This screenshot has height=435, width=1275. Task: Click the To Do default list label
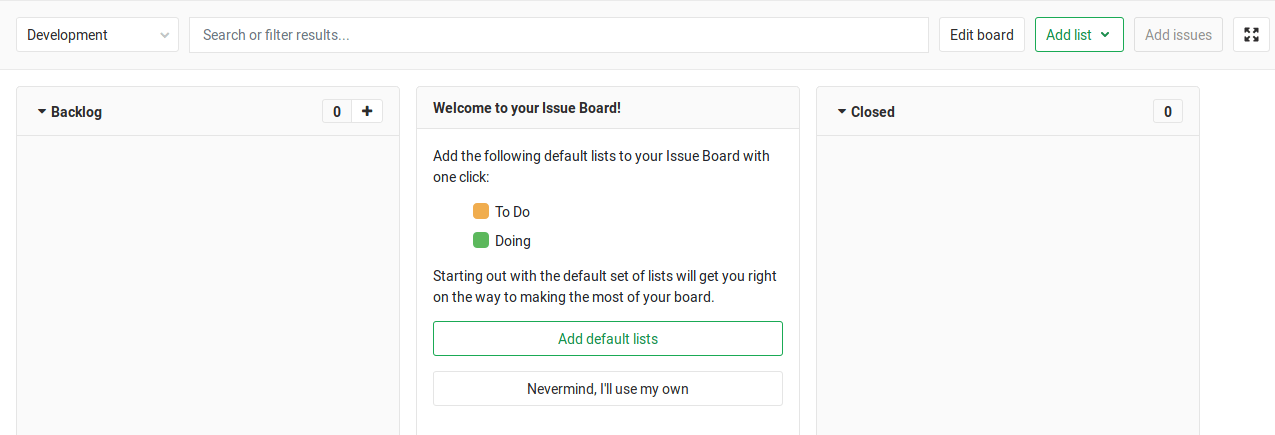click(512, 212)
